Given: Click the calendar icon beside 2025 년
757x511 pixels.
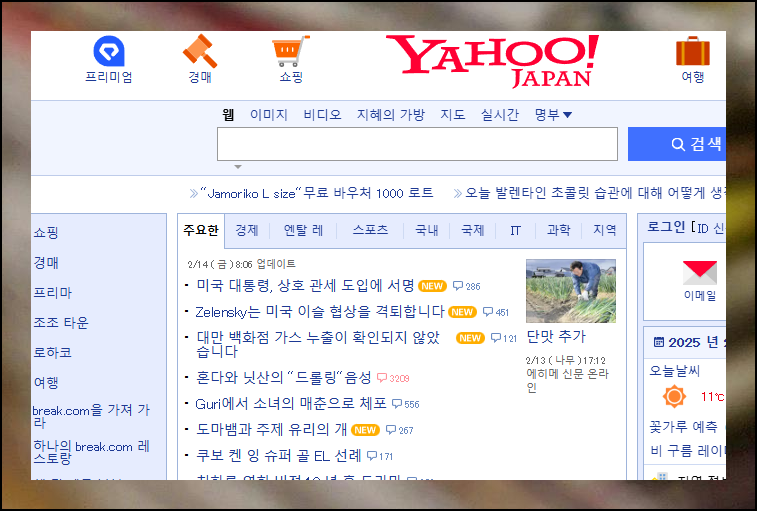Looking at the screenshot, I should click(x=659, y=342).
